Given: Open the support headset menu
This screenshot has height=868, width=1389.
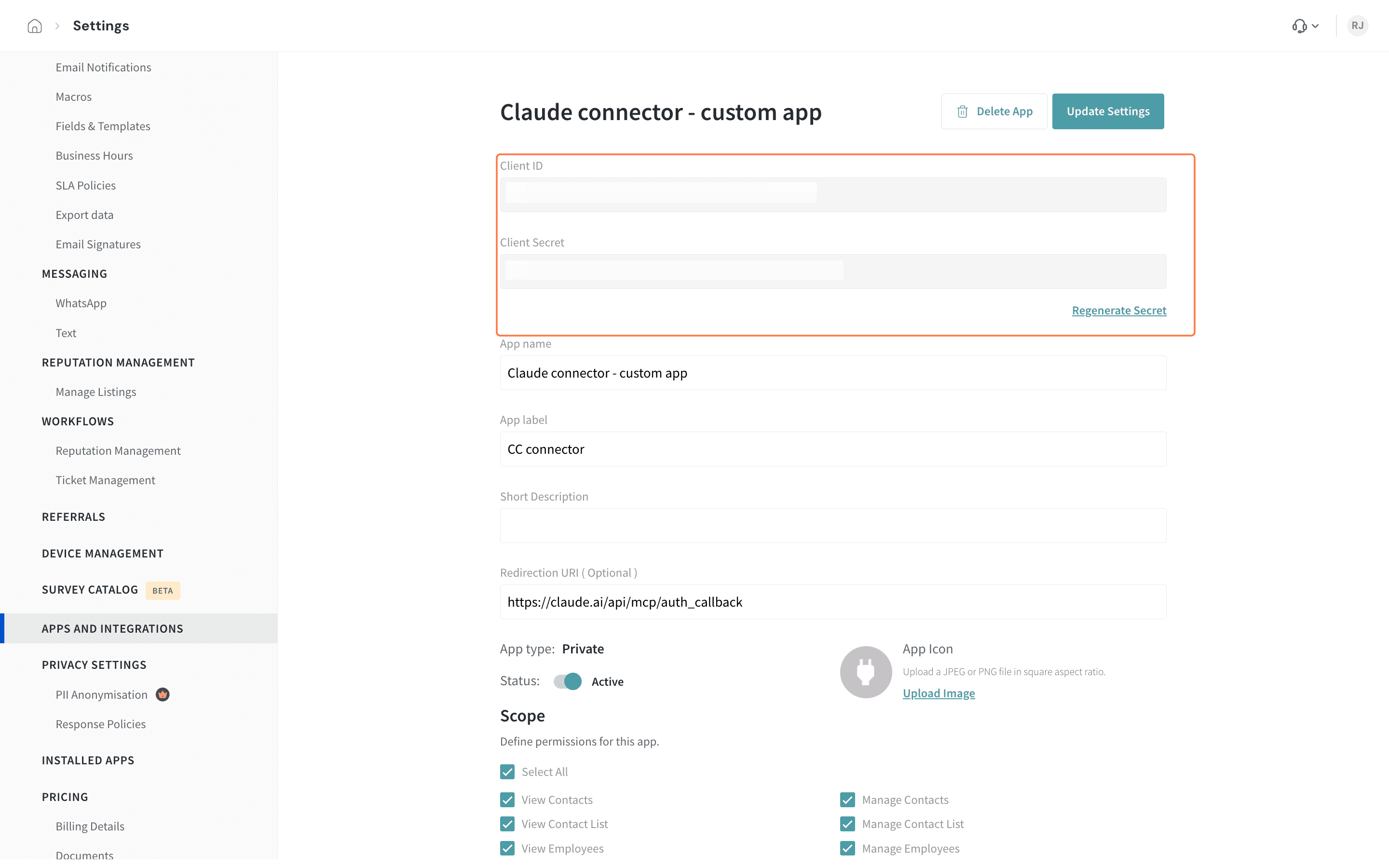Looking at the screenshot, I should (x=1305, y=26).
